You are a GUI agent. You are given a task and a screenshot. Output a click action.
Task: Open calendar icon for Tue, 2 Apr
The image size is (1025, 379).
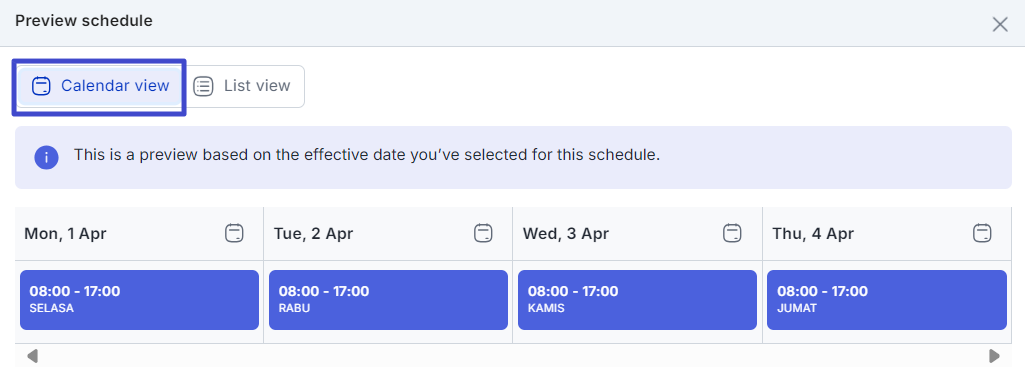(x=483, y=233)
